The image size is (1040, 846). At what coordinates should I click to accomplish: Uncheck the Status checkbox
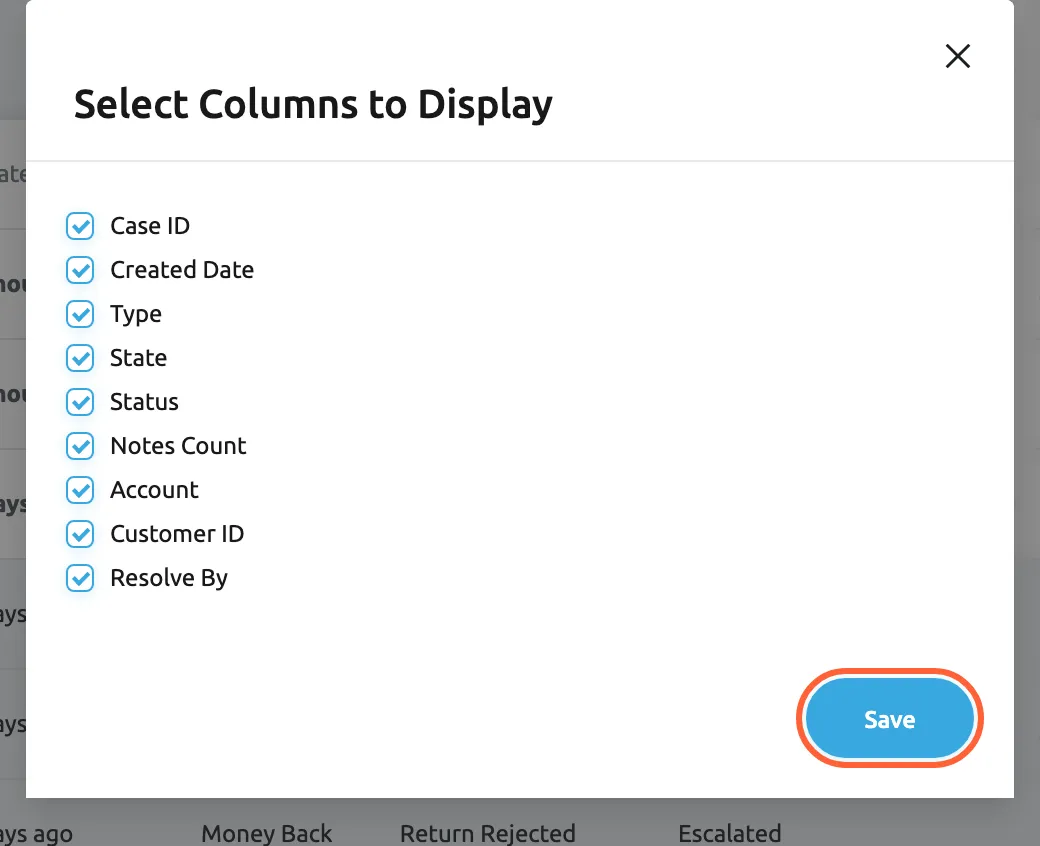pyautogui.click(x=80, y=402)
